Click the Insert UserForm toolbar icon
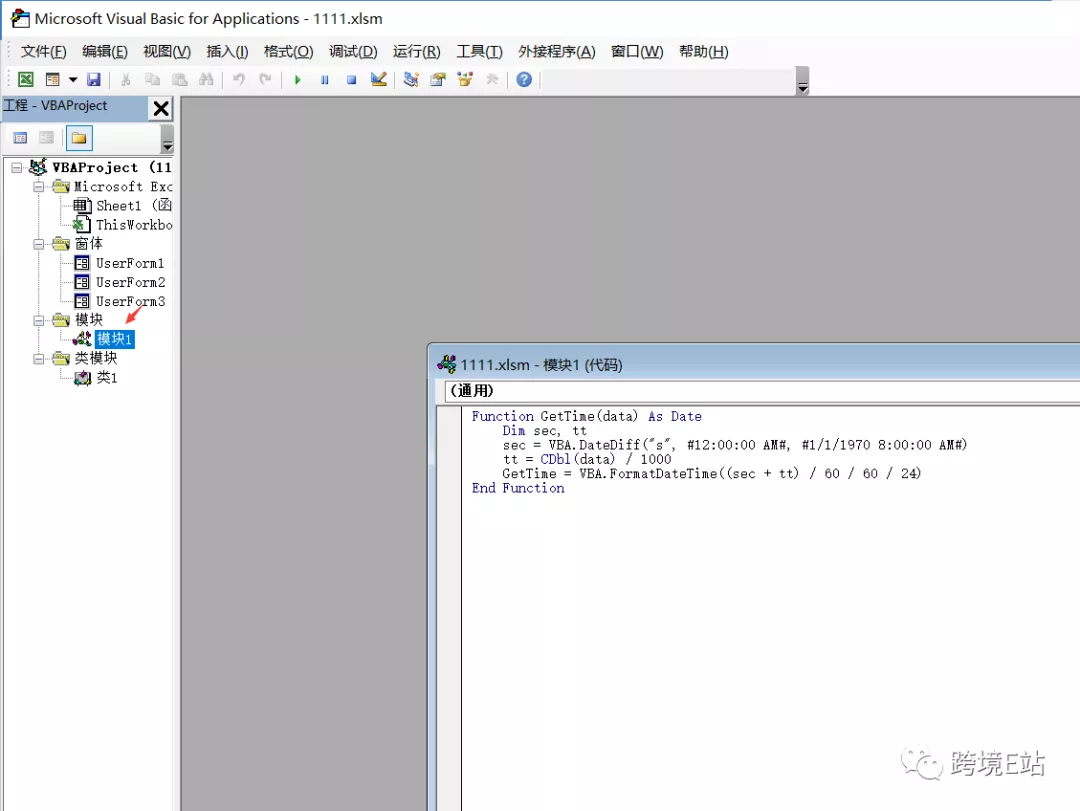1080x811 pixels. [52, 79]
